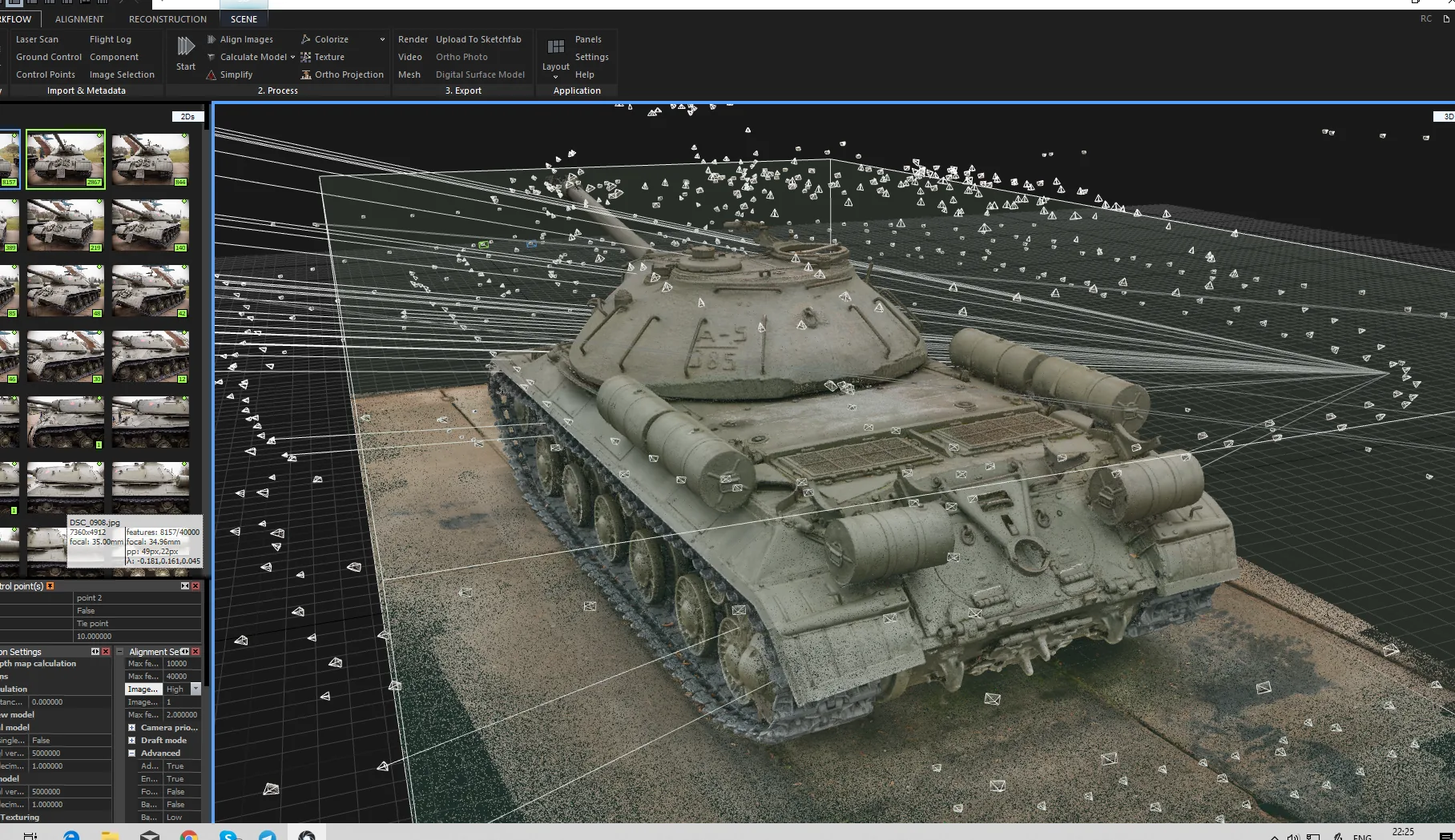The image size is (1455, 840).
Task: Click the Ortho Projection icon
Action: [x=306, y=74]
